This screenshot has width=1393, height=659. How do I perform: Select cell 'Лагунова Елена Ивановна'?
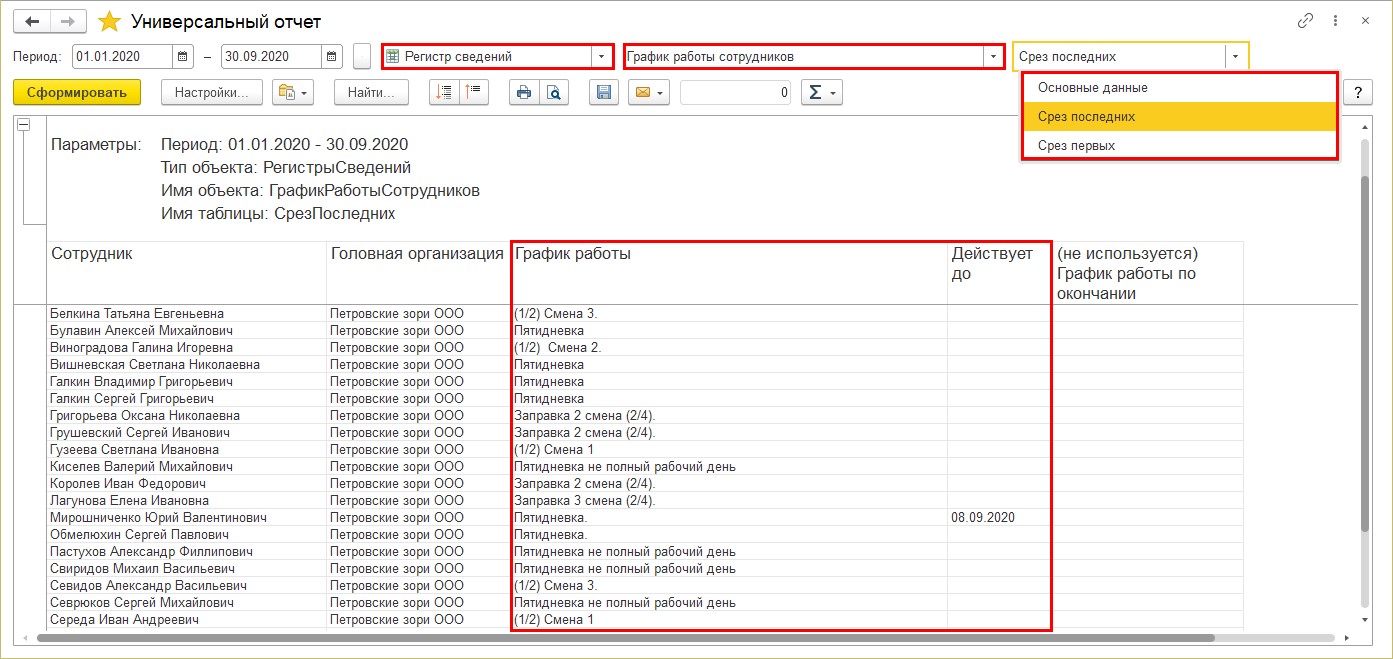(x=186, y=501)
